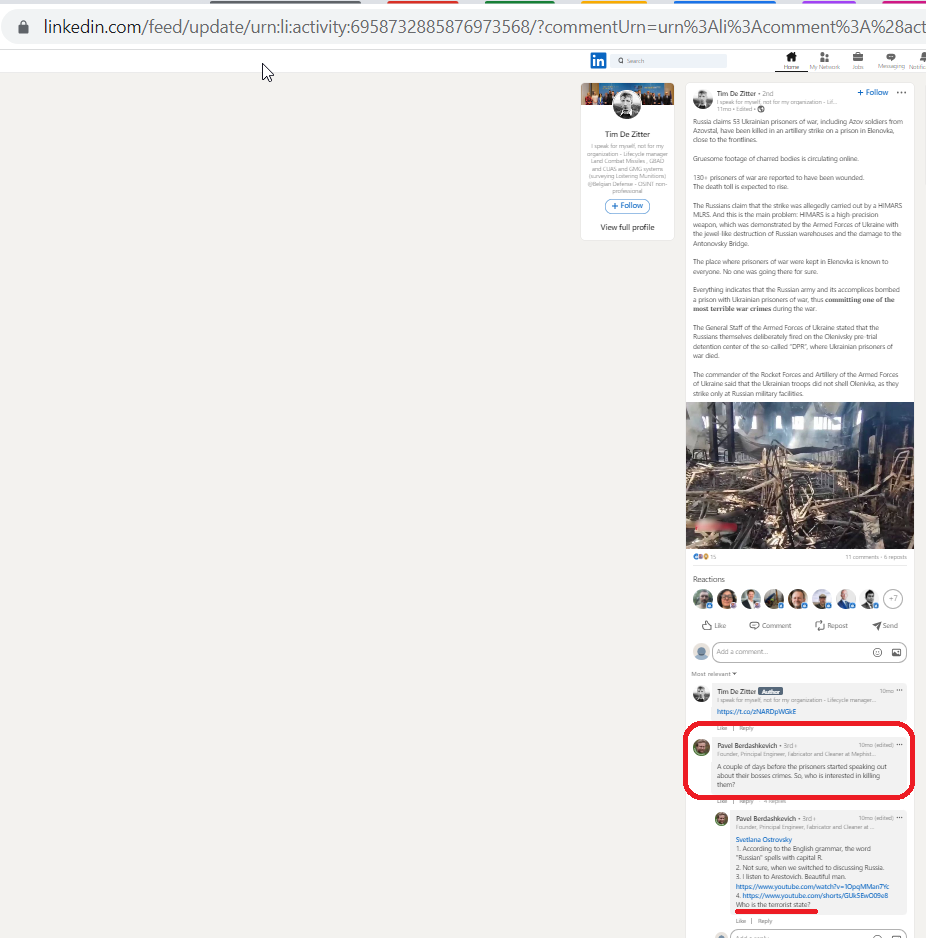Click Tim De Zitter name on profile card
Screen dimensions: 926x938
[627, 135]
